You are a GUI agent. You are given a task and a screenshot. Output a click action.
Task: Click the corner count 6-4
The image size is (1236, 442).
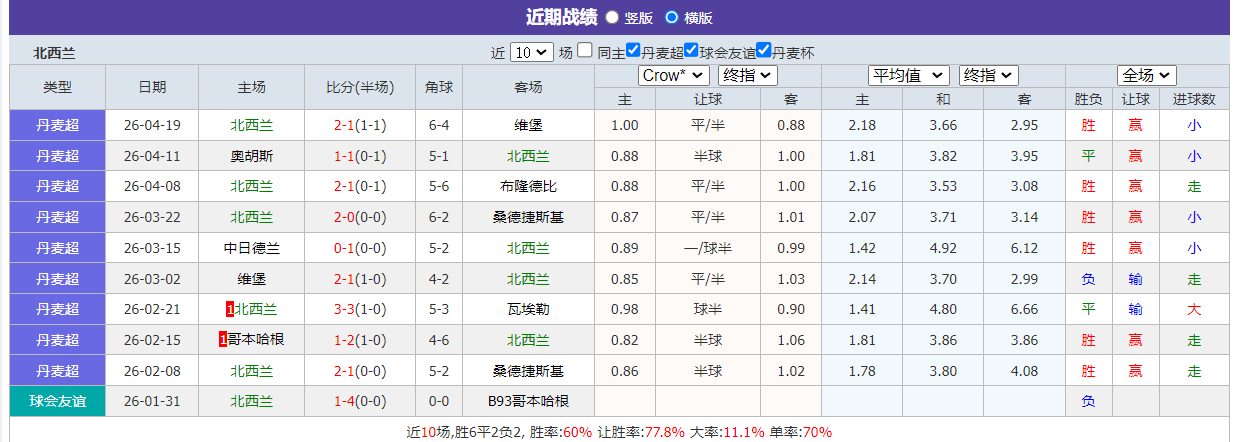coord(439,125)
